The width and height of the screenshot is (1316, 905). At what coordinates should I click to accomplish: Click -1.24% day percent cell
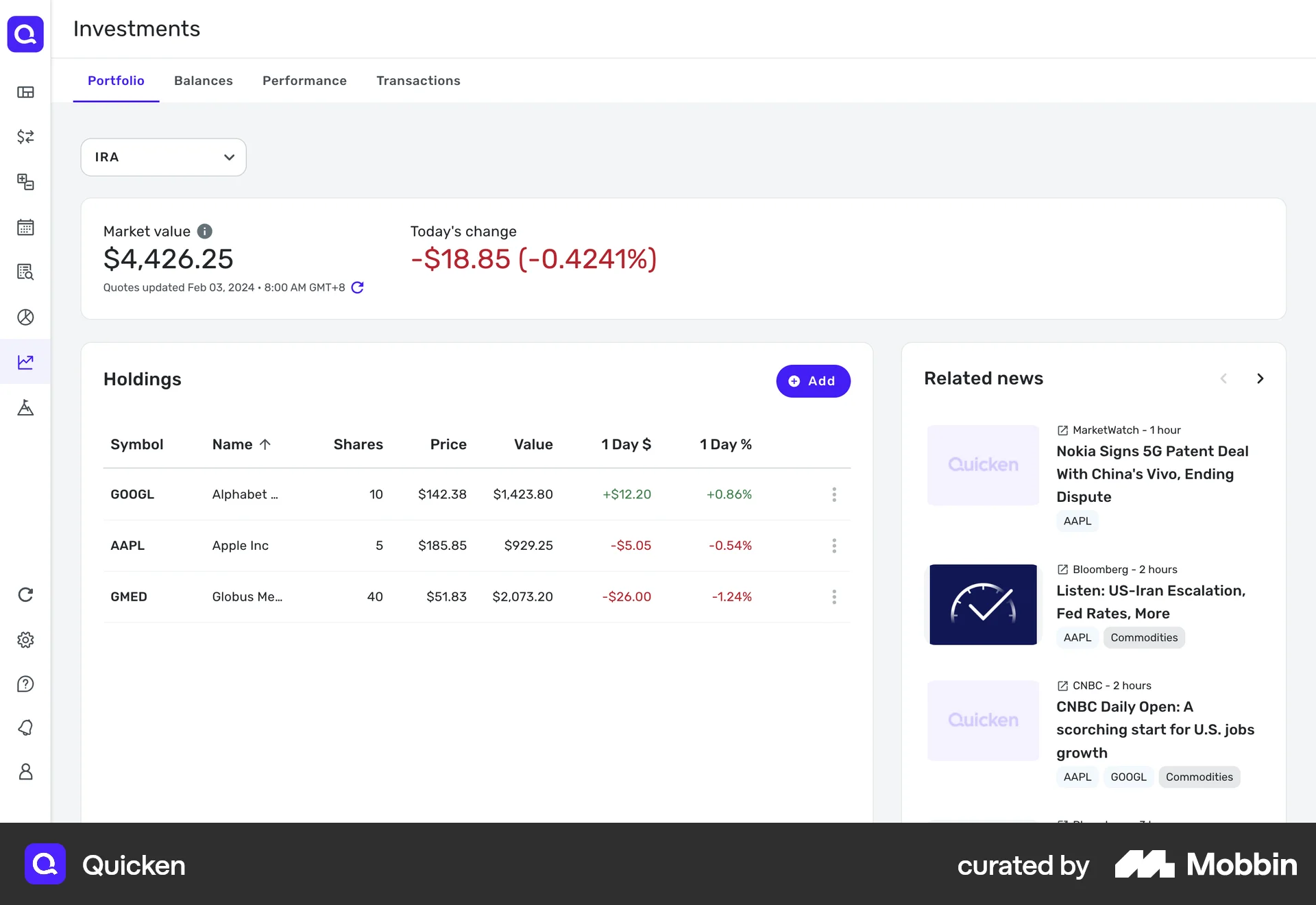(732, 597)
